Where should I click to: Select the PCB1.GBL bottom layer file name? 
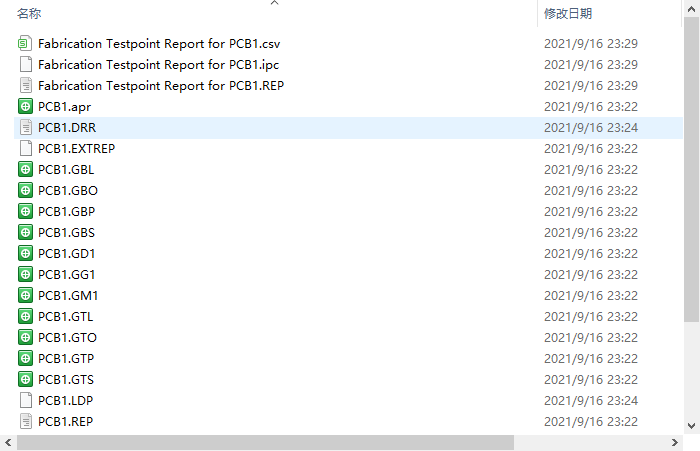pyautogui.click(x=66, y=170)
